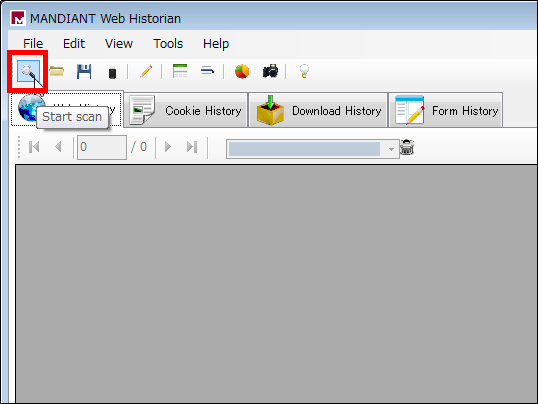Expand the filter combo box arrow

click(x=391, y=149)
